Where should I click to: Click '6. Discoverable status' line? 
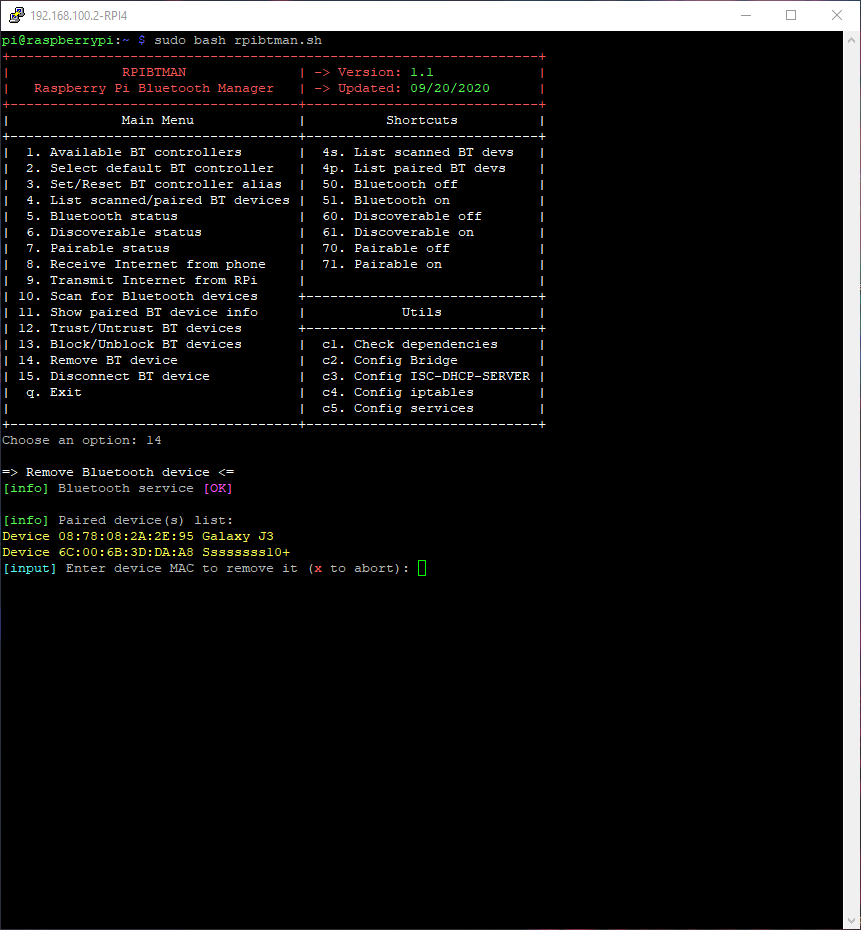(x=114, y=232)
